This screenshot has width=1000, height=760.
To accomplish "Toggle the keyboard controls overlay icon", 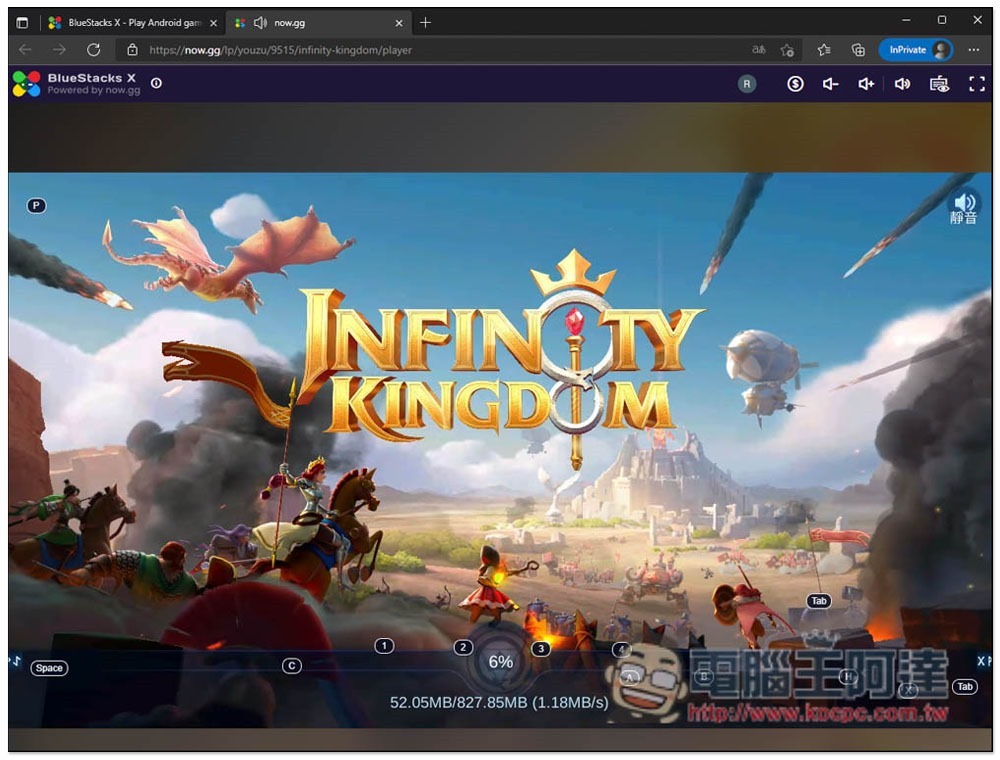I will 939,84.
